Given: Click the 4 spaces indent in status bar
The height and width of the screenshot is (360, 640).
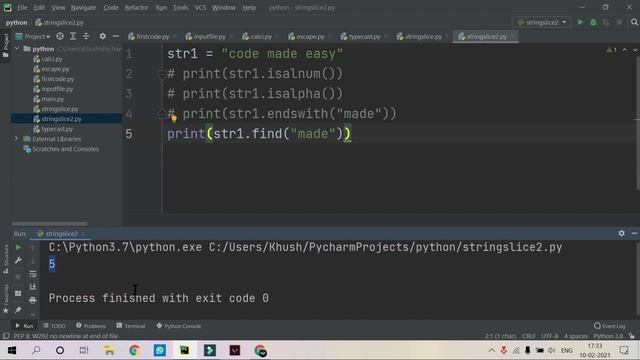Looking at the screenshot, I should pyautogui.click(x=576, y=336).
